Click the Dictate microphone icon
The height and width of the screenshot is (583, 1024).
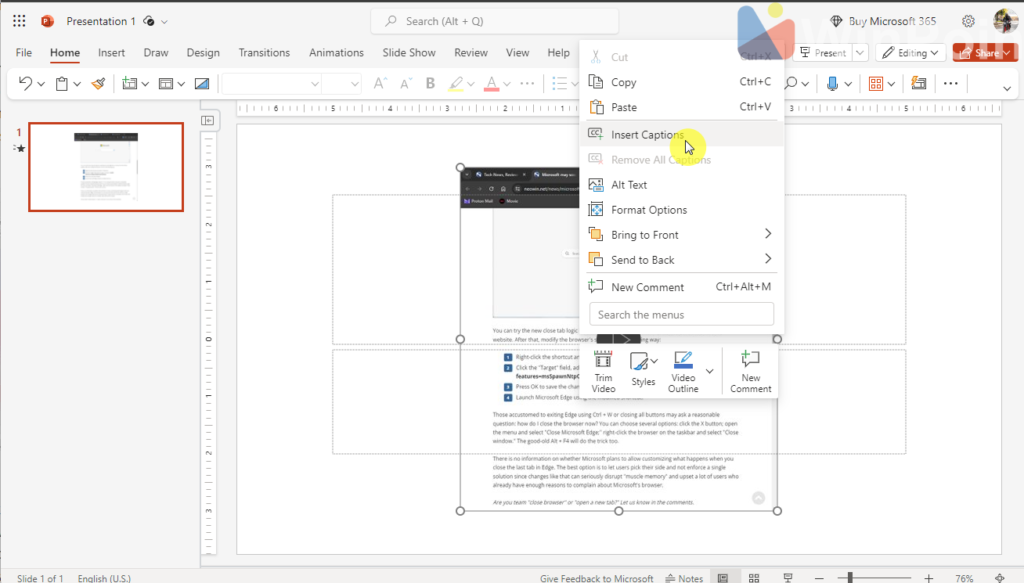832,84
